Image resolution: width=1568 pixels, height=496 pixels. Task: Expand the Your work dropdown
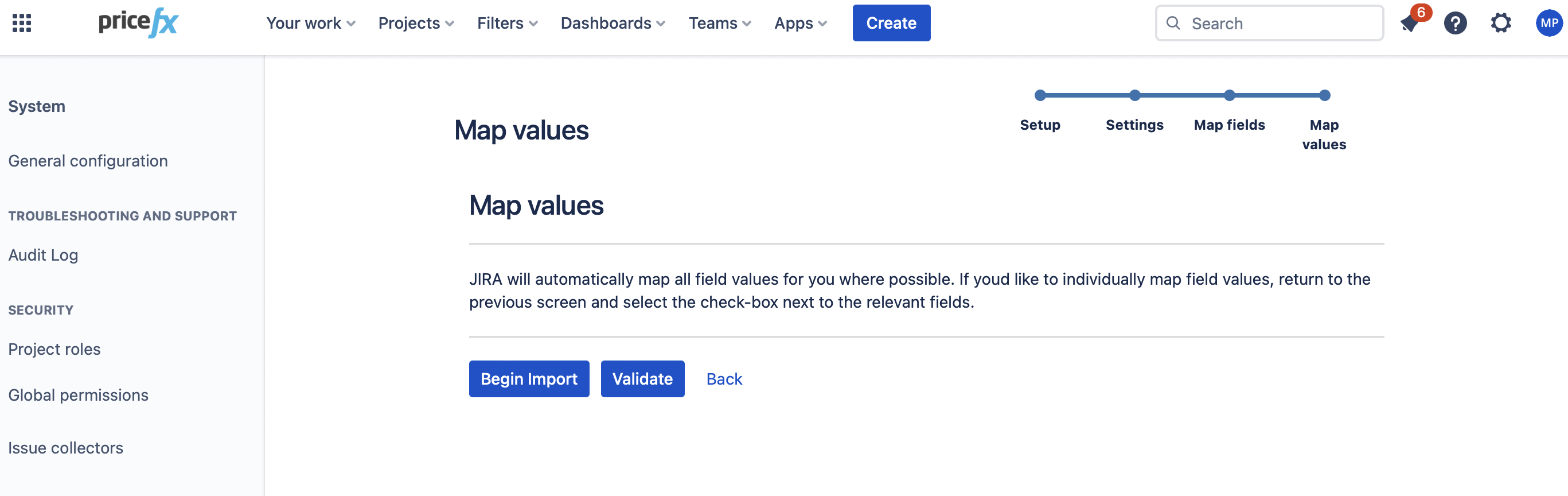[310, 23]
